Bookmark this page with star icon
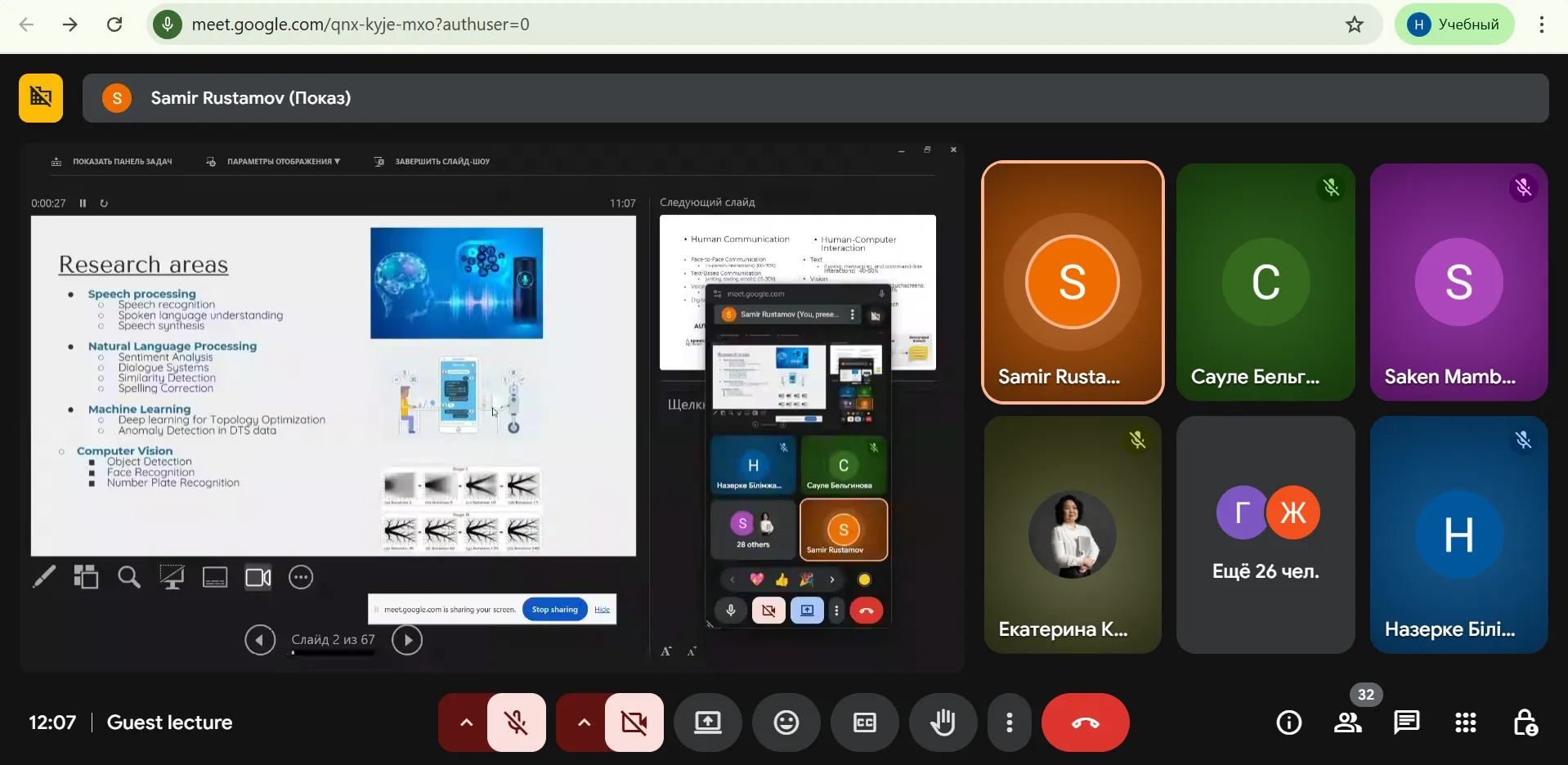Screen dimensions: 1568x765 (x=1355, y=25)
